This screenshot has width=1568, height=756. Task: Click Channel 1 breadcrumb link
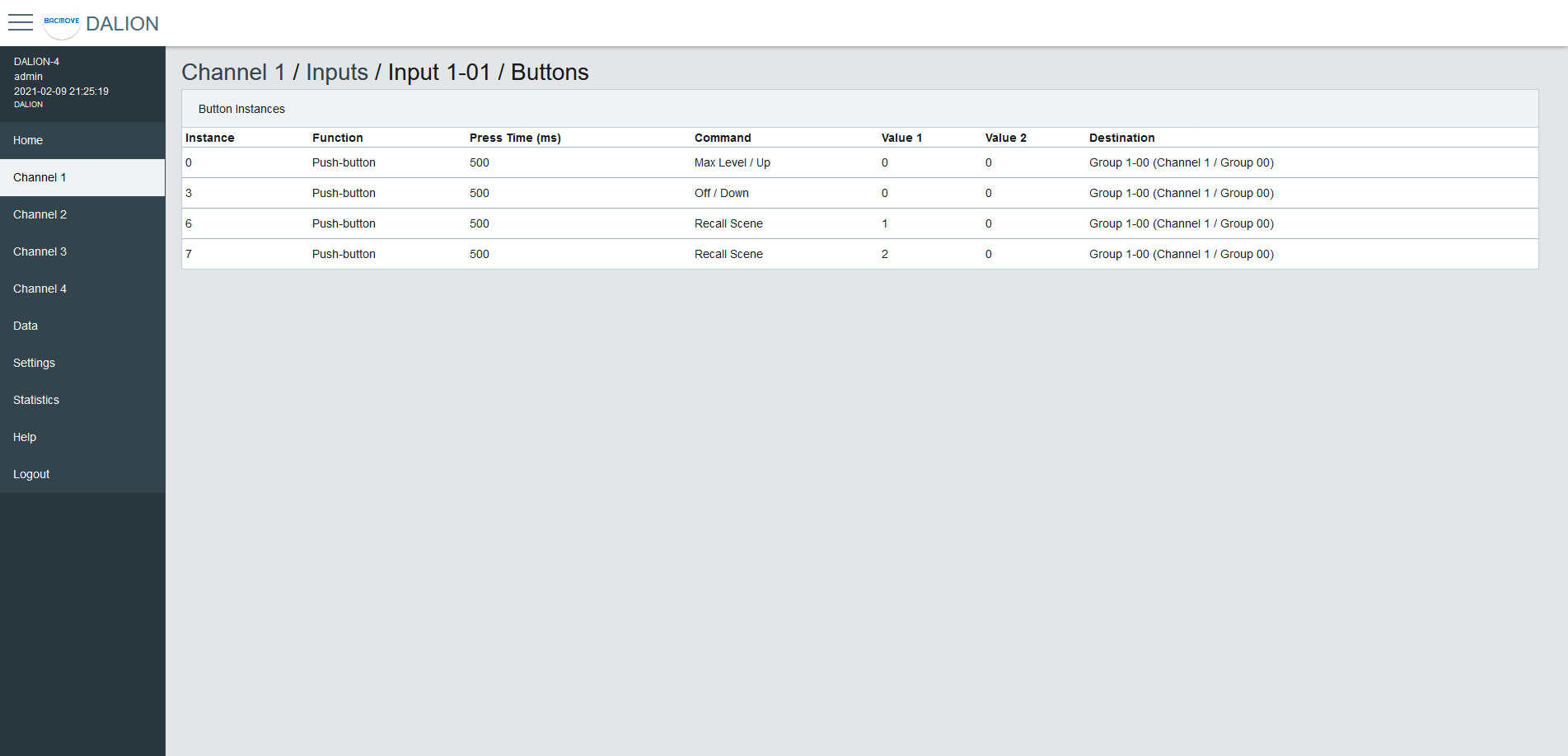tap(233, 73)
